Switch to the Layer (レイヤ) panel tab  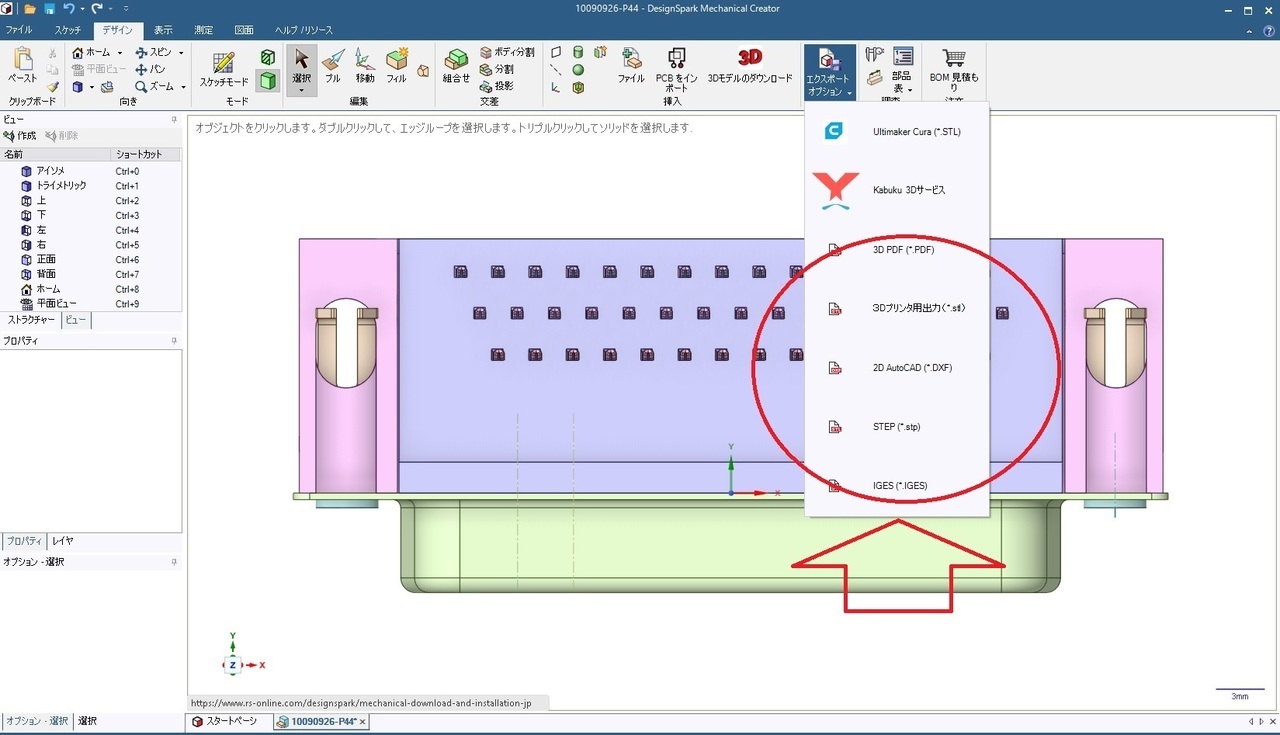63,541
